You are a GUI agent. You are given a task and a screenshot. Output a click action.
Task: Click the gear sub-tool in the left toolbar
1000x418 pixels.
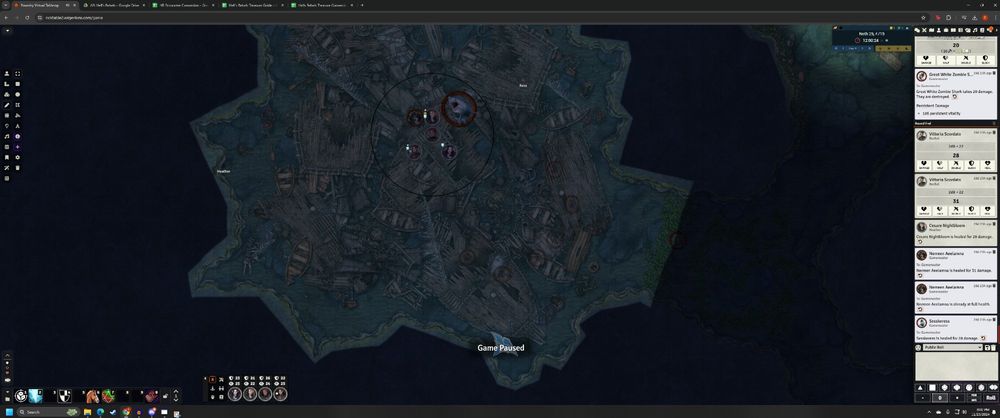17,157
